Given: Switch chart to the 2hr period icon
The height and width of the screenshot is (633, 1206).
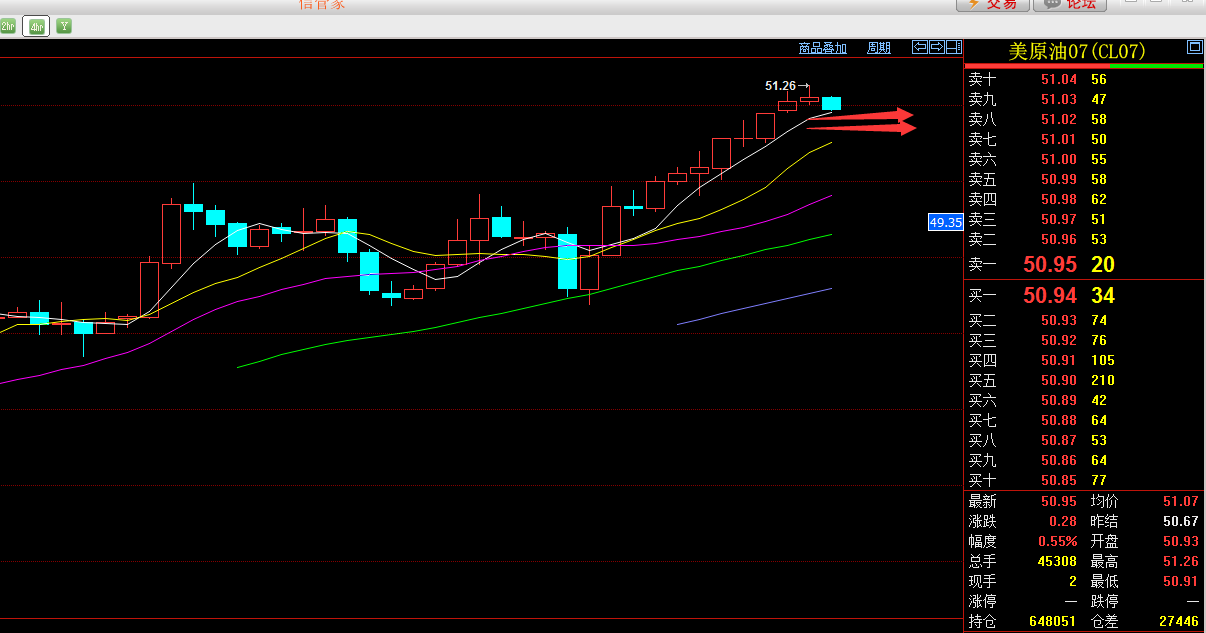Looking at the screenshot, I should 7,26.
